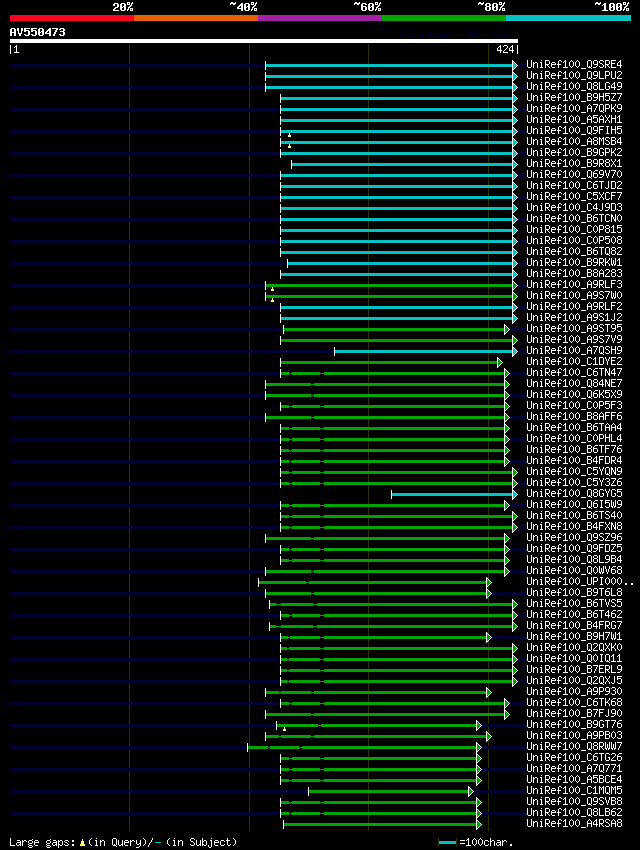
Task: Select the UniRef100_B9H5Z7 label
Action: point(574,98)
